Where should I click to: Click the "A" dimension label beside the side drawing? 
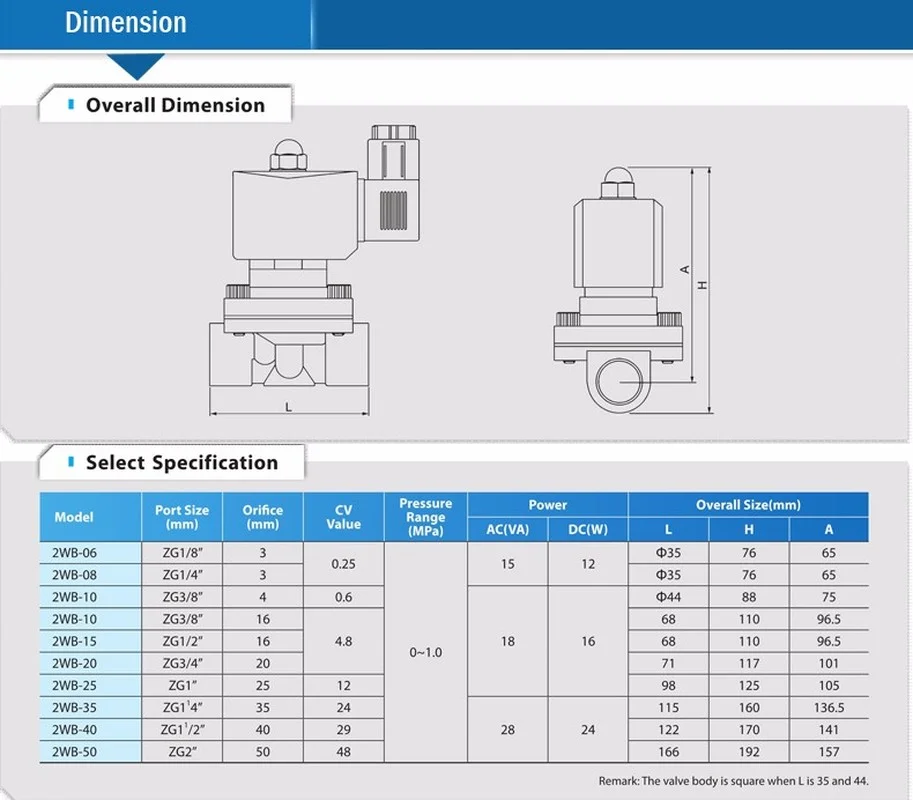point(685,270)
